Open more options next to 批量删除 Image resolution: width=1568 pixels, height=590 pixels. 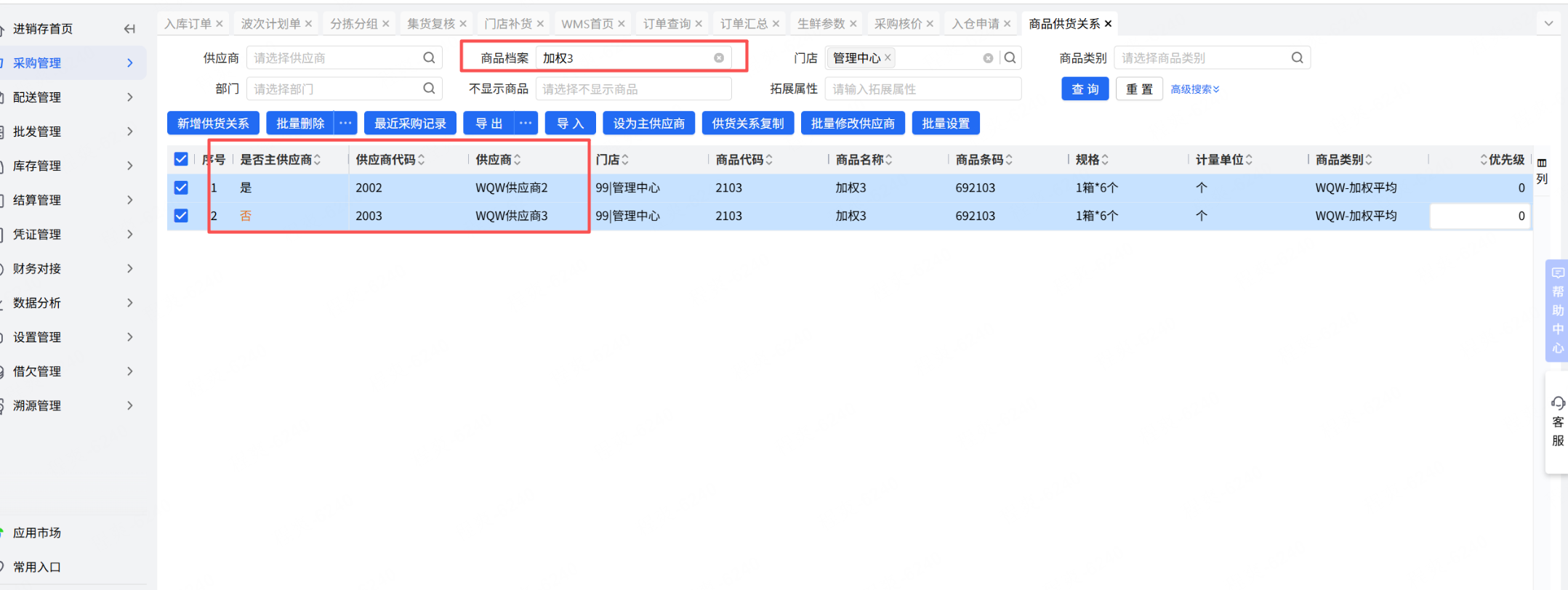(x=345, y=124)
